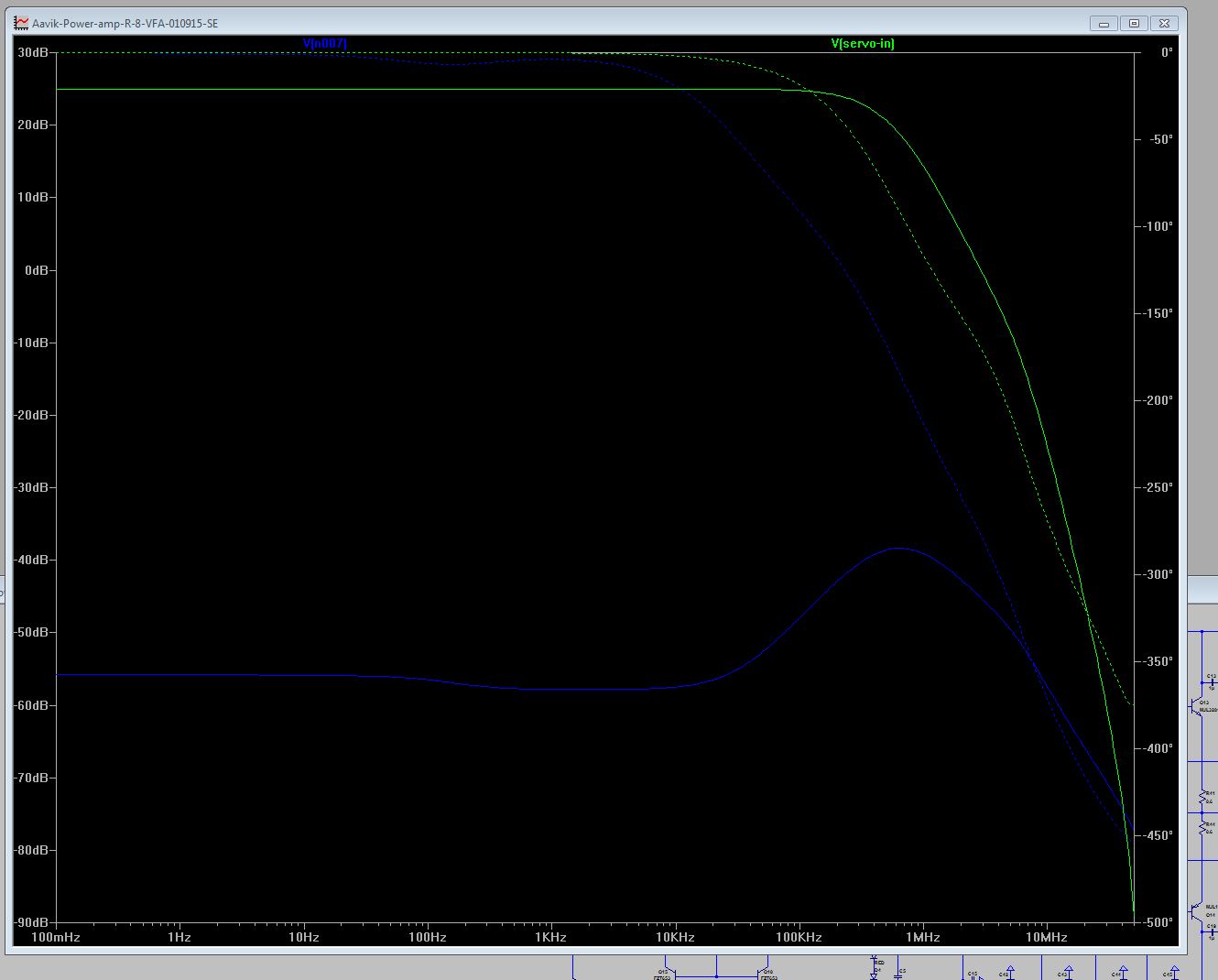Click the -80dB magnitude axis label

coord(31,850)
